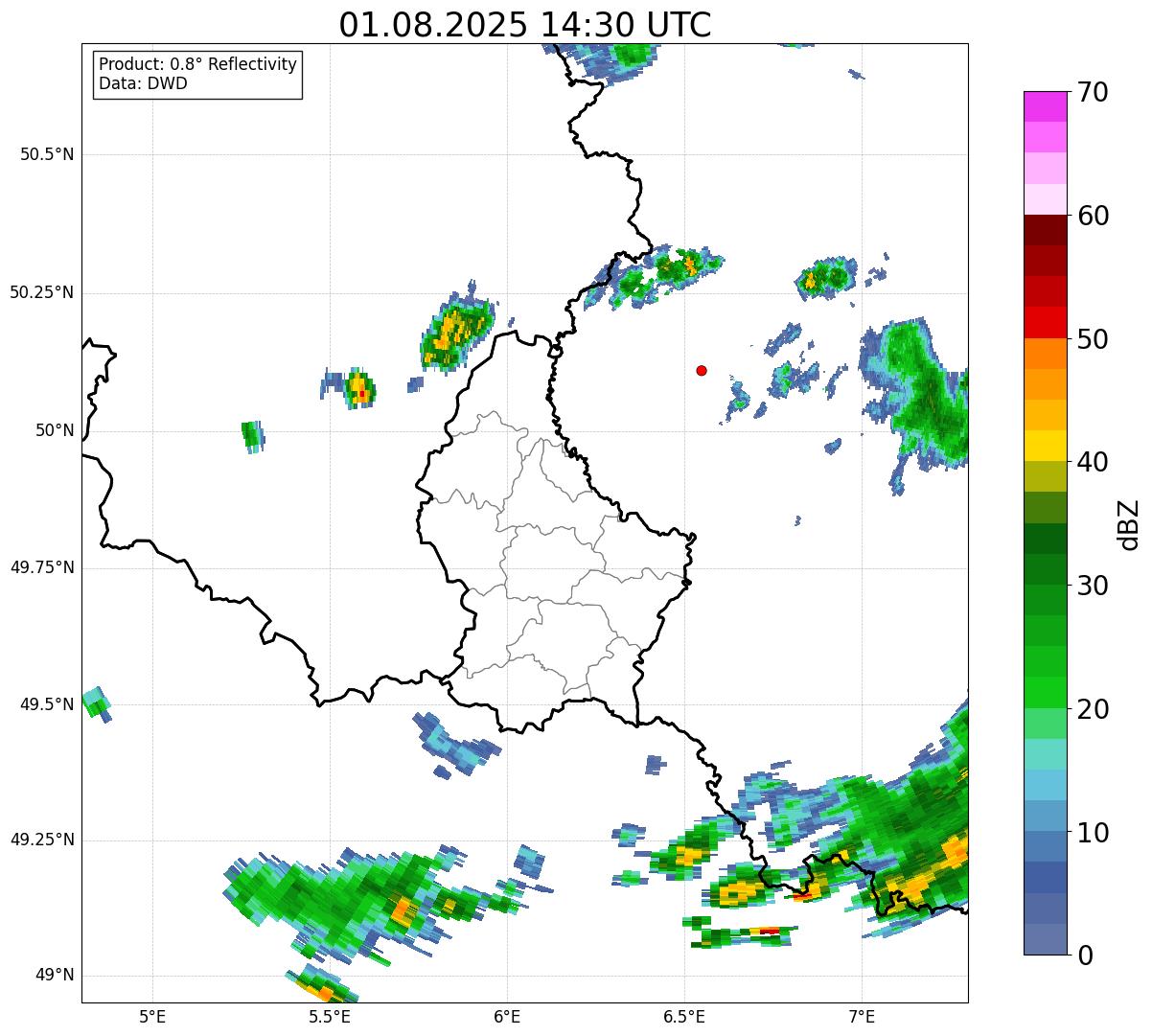Click the Product: 0.8° Reflectivity label
Screen dimensions: 1152x1036
(x=198, y=64)
